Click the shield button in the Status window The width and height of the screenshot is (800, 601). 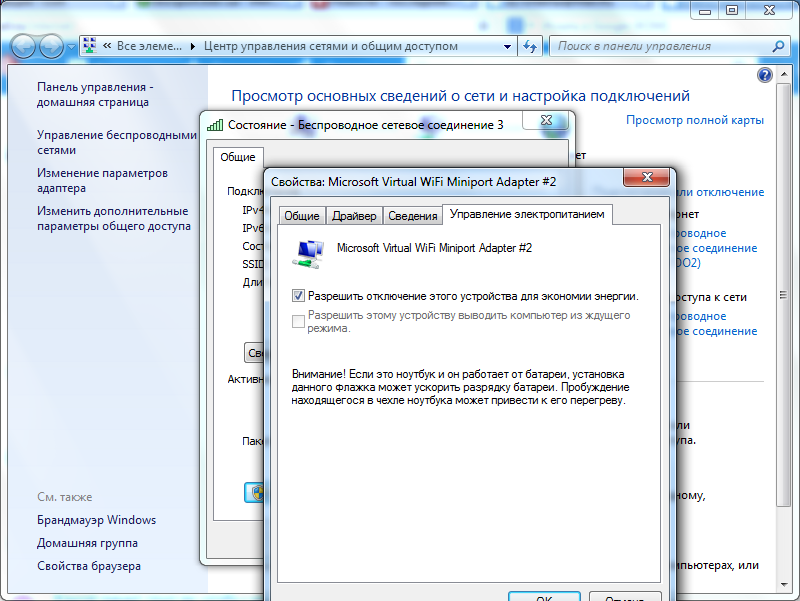point(255,492)
